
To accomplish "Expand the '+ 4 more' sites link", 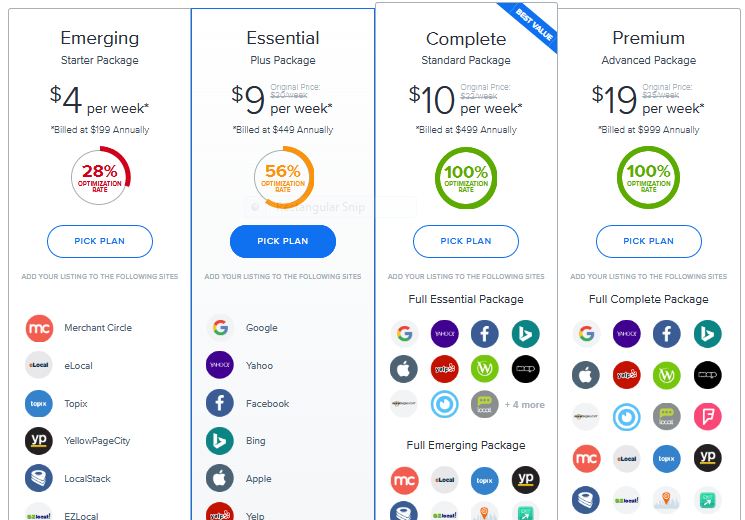I will [525, 405].
